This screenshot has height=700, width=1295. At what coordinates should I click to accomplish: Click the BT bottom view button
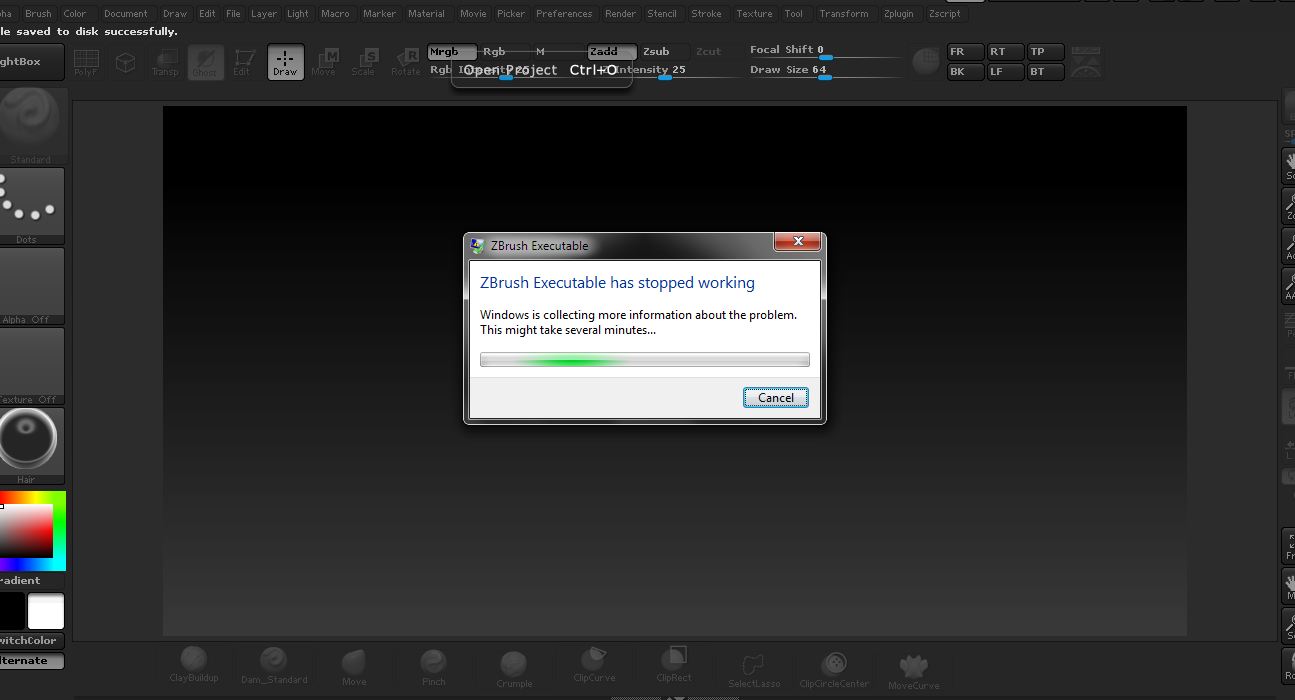[1045, 72]
